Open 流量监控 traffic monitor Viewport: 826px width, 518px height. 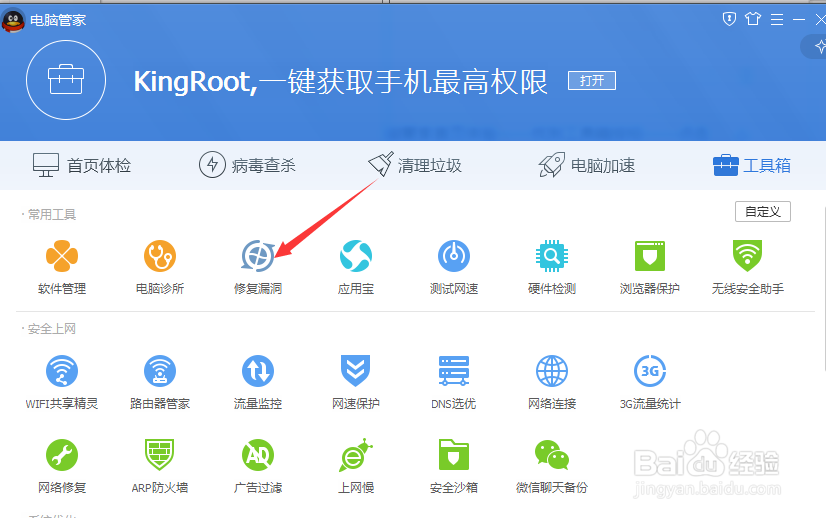[x=258, y=383]
